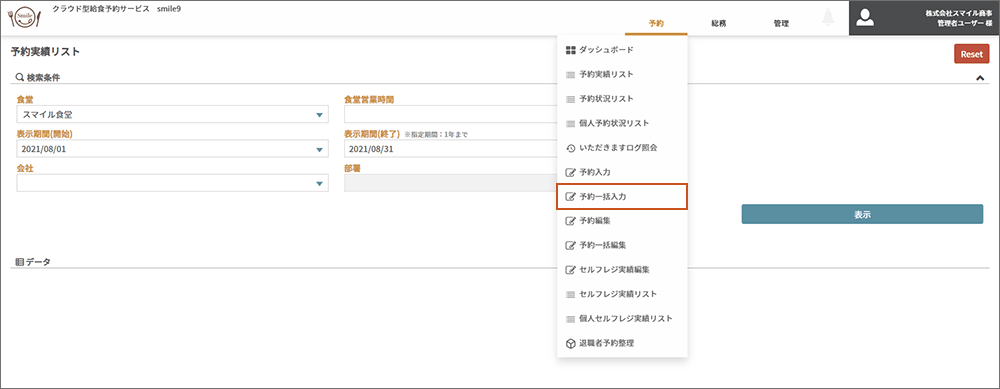
Task: Click the 個人セルフレジ実績リスト list icon
Action: (x=570, y=319)
